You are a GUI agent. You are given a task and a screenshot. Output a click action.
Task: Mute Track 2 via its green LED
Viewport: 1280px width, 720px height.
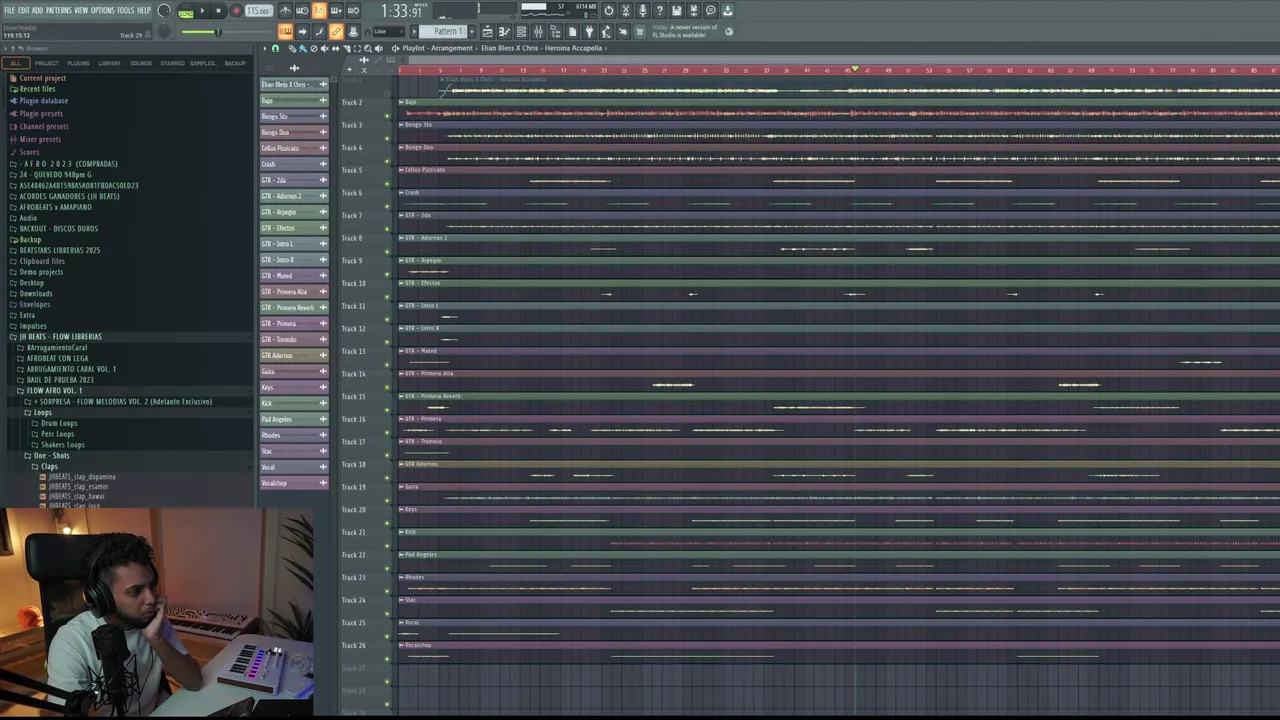(x=387, y=116)
